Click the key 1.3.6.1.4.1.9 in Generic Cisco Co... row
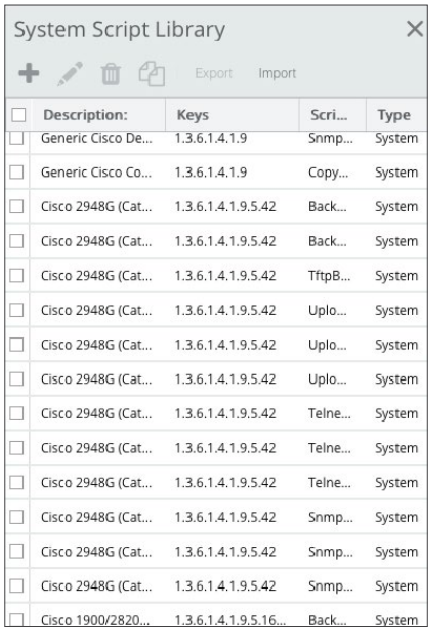The height and width of the screenshot is (631, 432). pos(211,172)
